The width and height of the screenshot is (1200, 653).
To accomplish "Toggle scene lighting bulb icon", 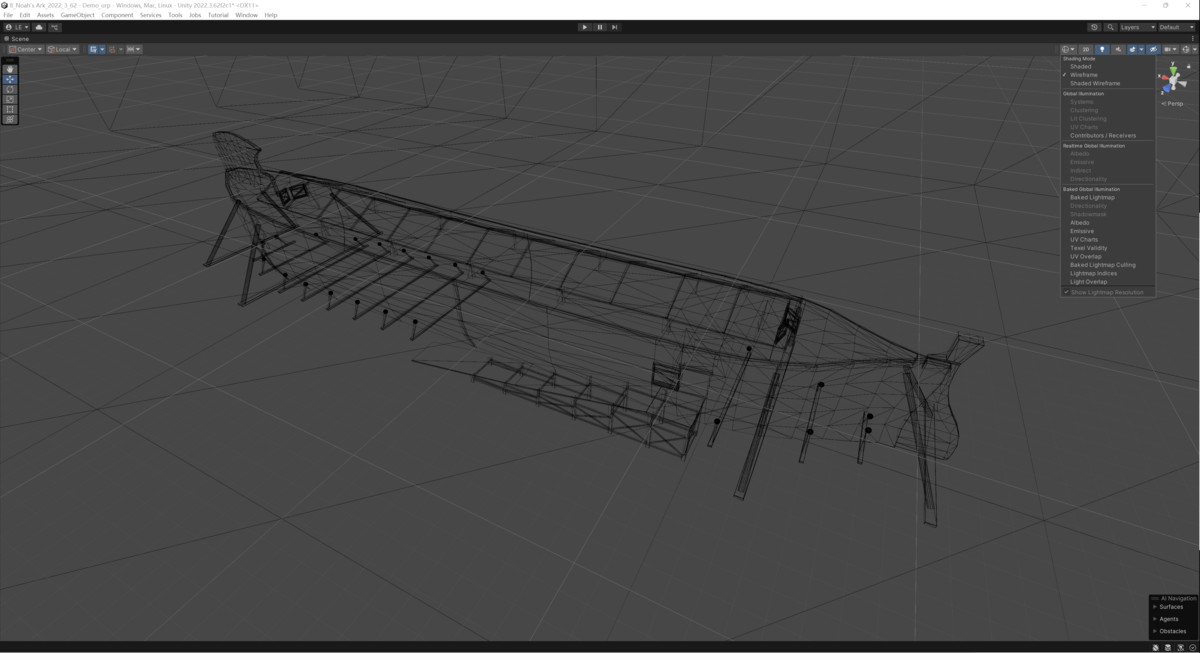I will pyautogui.click(x=1102, y=49).
